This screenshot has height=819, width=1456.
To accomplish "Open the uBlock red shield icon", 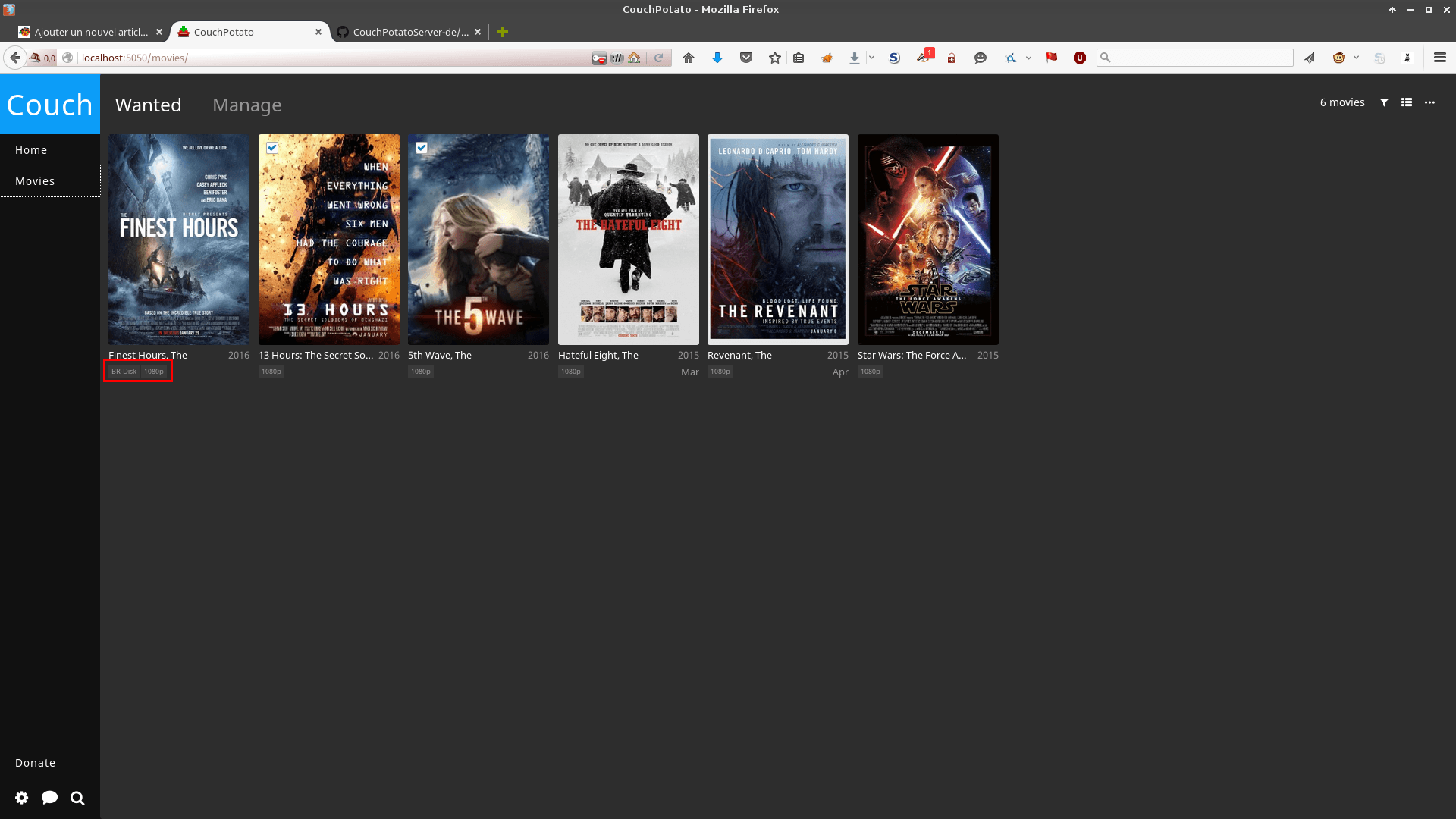I will 1080,58.
